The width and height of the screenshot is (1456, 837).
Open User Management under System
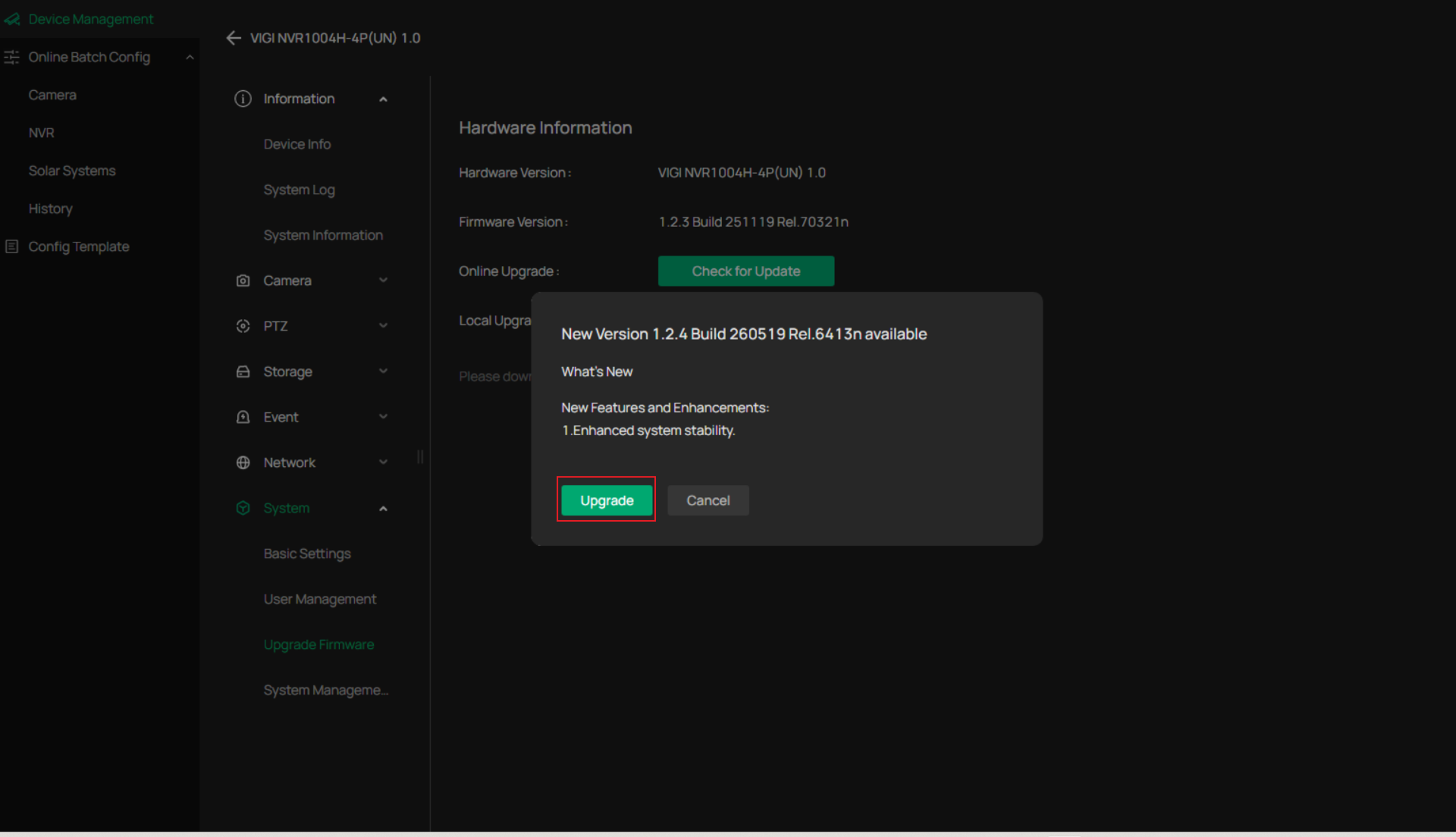pos(320,599)
